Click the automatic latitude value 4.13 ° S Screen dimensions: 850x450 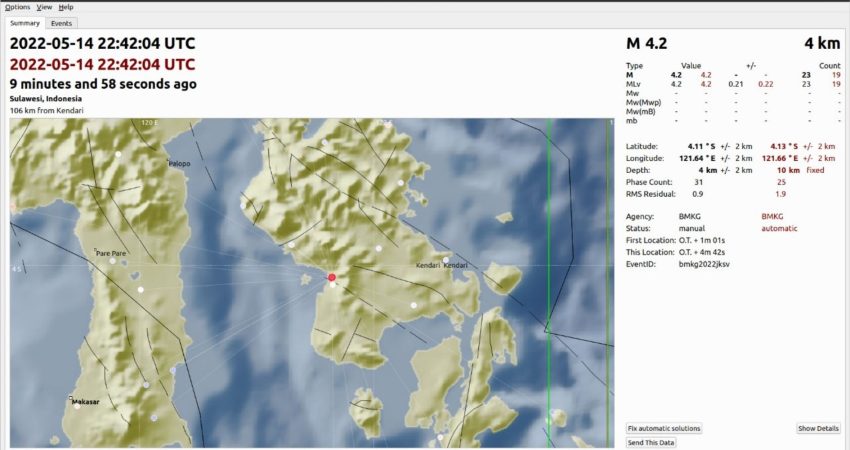[784, 146]
